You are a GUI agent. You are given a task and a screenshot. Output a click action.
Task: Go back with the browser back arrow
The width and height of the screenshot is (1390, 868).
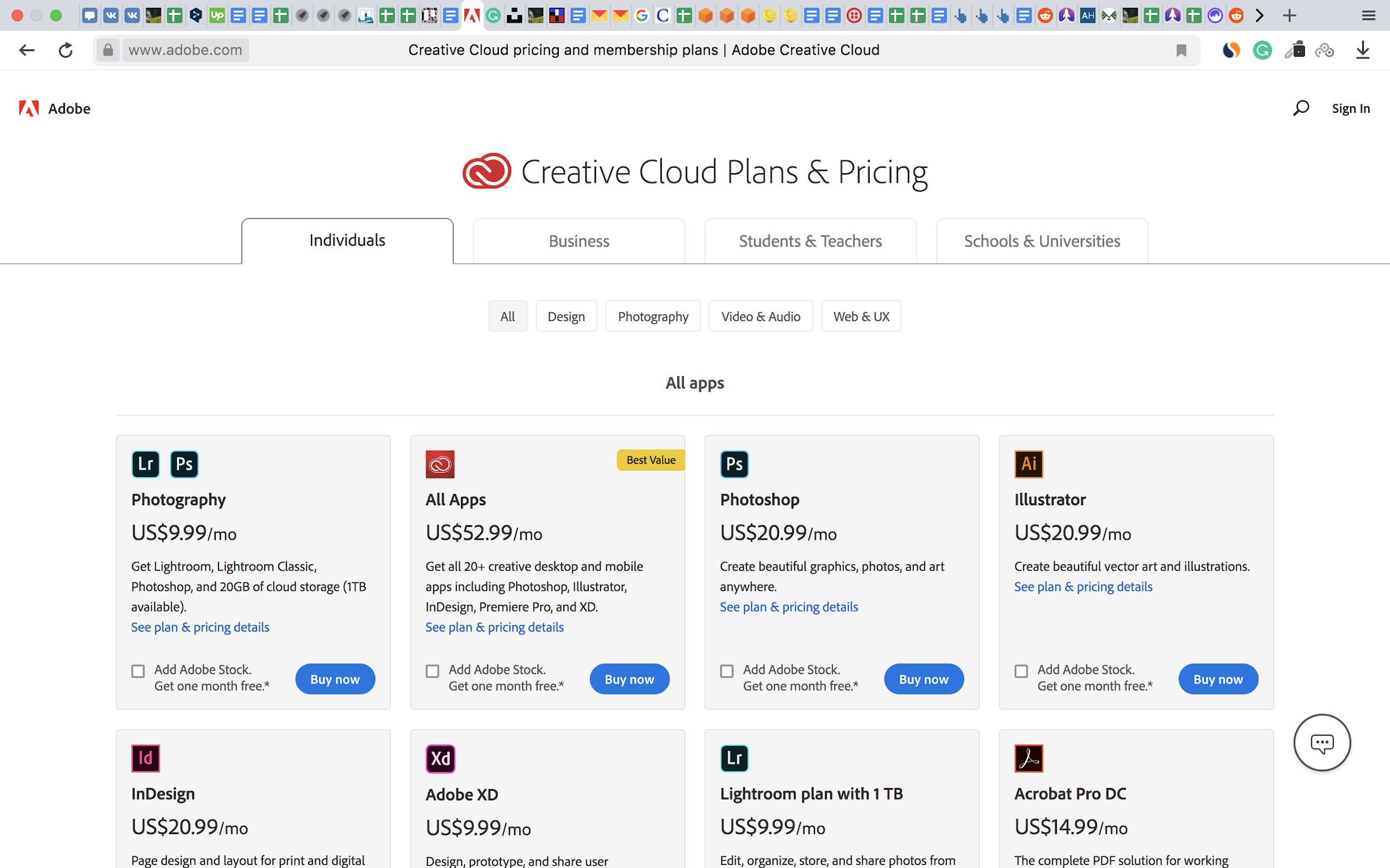tap(27, 50)
